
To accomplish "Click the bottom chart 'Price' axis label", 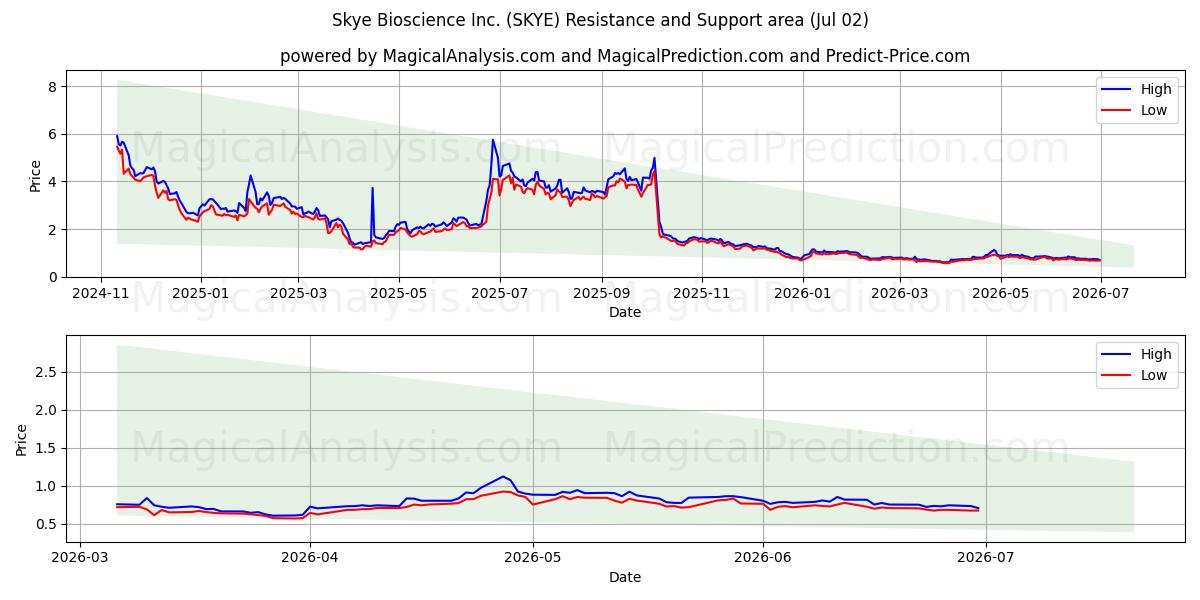I will [x=22, y=438].
